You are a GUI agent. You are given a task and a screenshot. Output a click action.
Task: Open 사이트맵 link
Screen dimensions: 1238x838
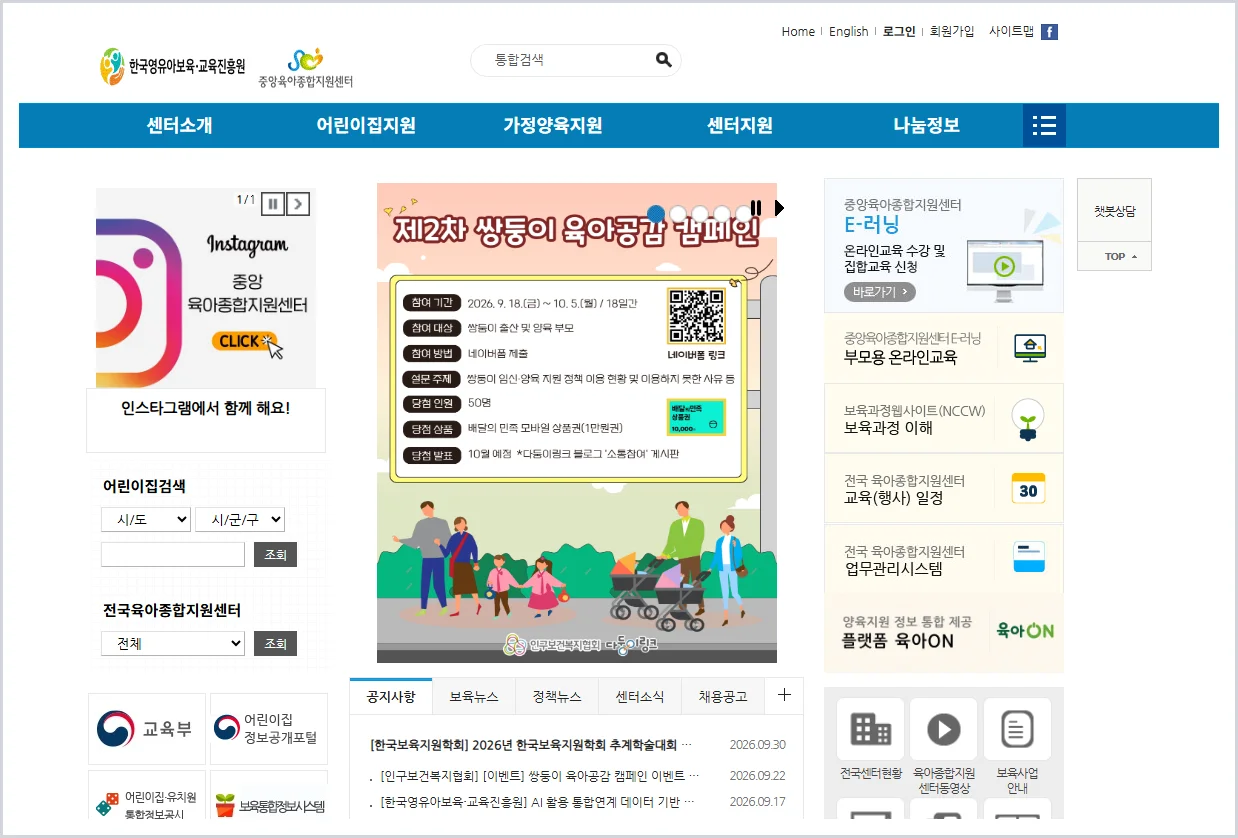click(1011, 32)
